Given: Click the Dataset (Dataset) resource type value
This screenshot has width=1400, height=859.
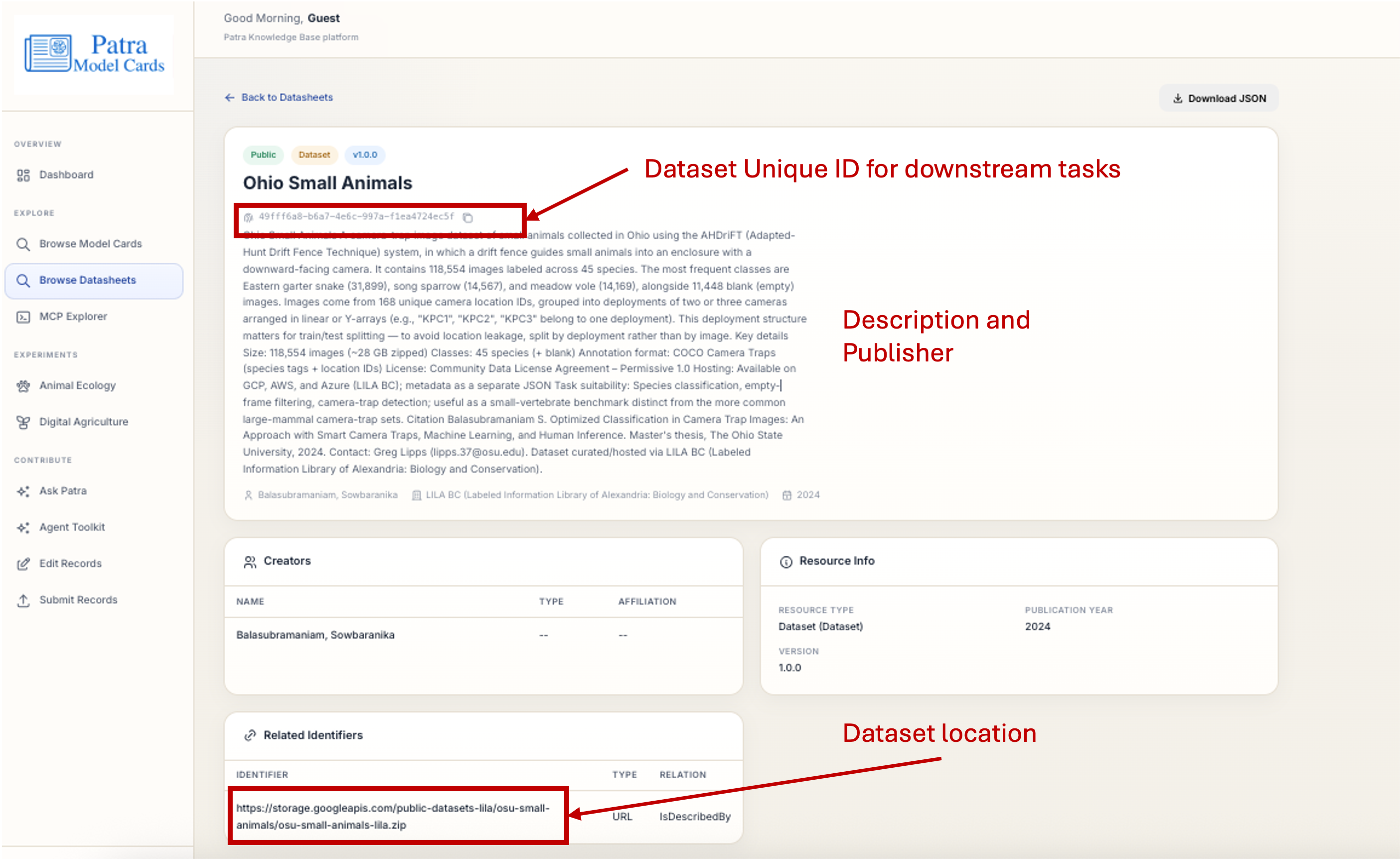Looking at the screenshot, I should tap(820, 627).
